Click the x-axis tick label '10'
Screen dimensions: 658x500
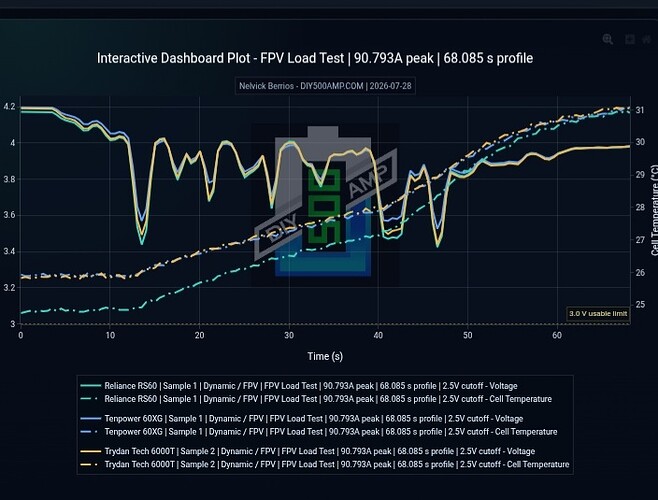[x=110, y=335]
